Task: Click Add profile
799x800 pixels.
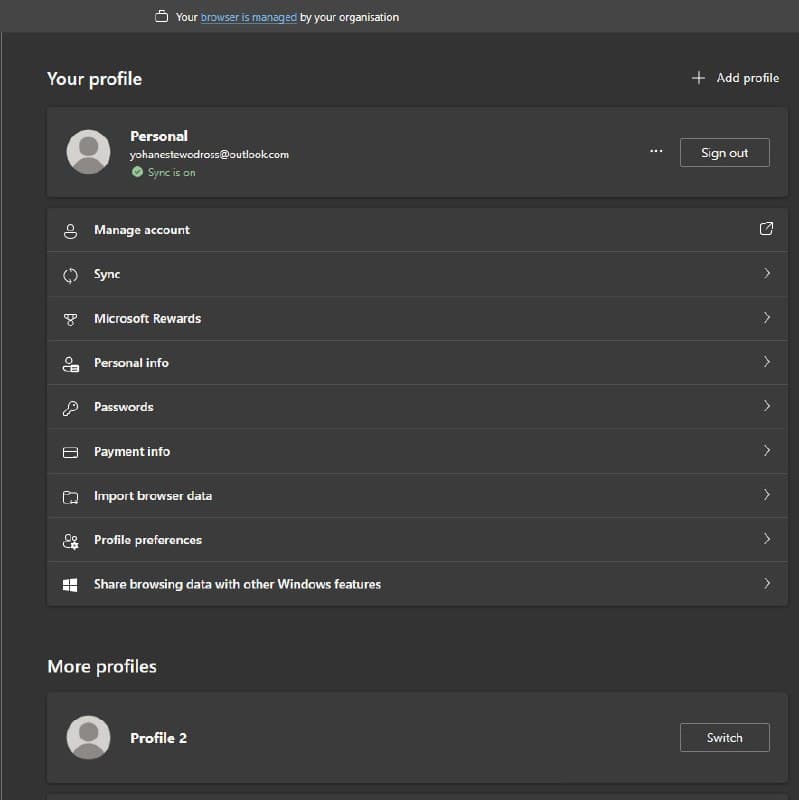Action: [735, 78]
